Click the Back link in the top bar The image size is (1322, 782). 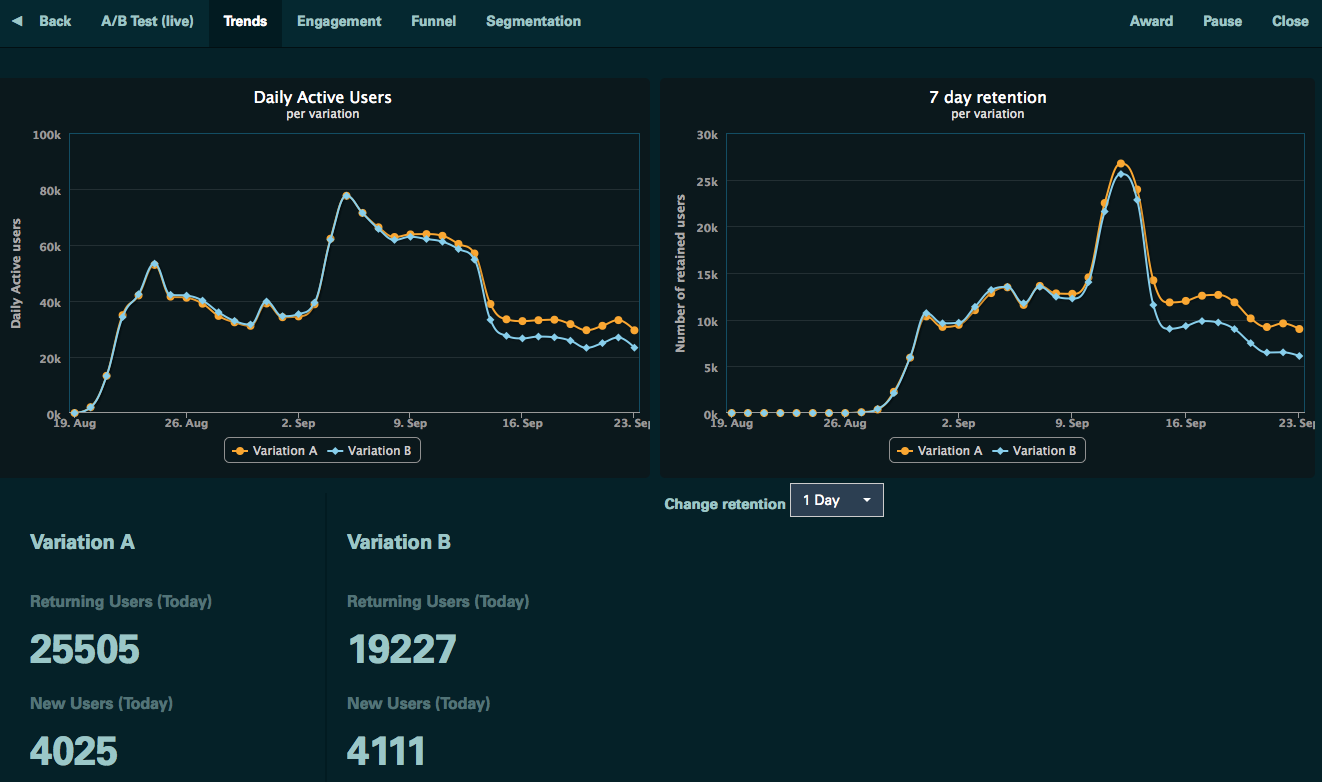click(x=55, y=21)
